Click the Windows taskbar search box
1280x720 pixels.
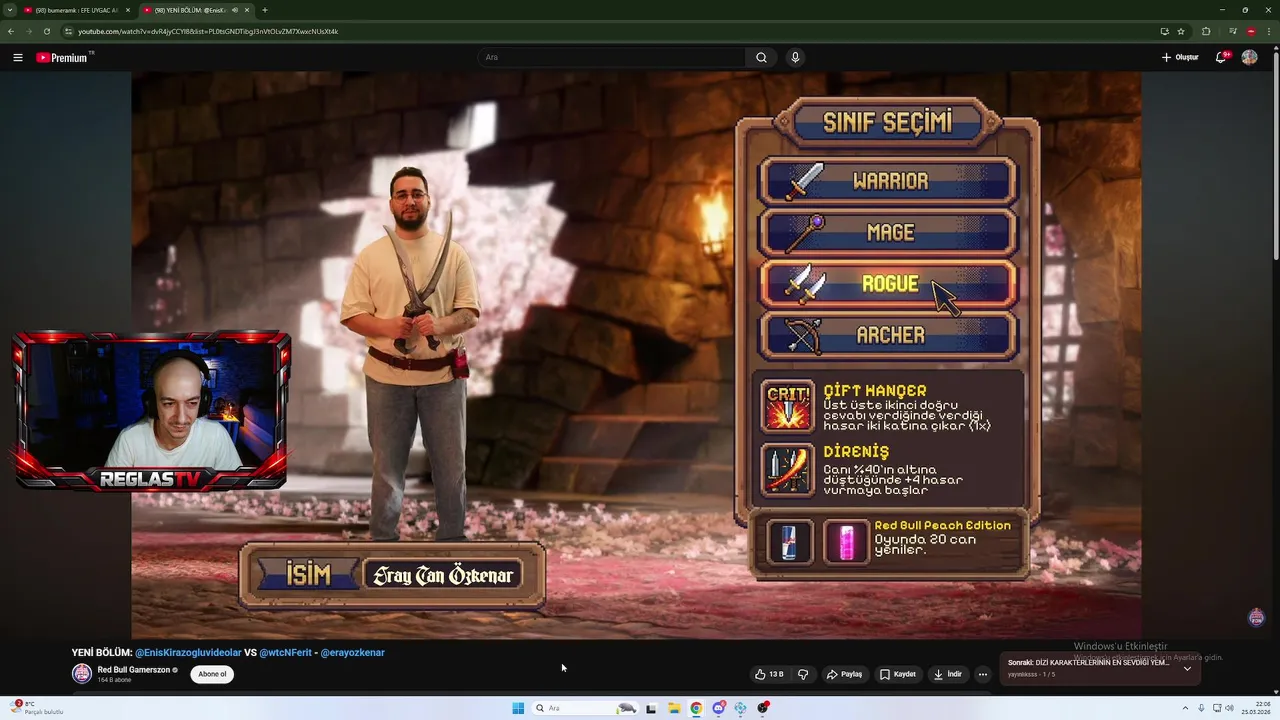coord(585,708)
